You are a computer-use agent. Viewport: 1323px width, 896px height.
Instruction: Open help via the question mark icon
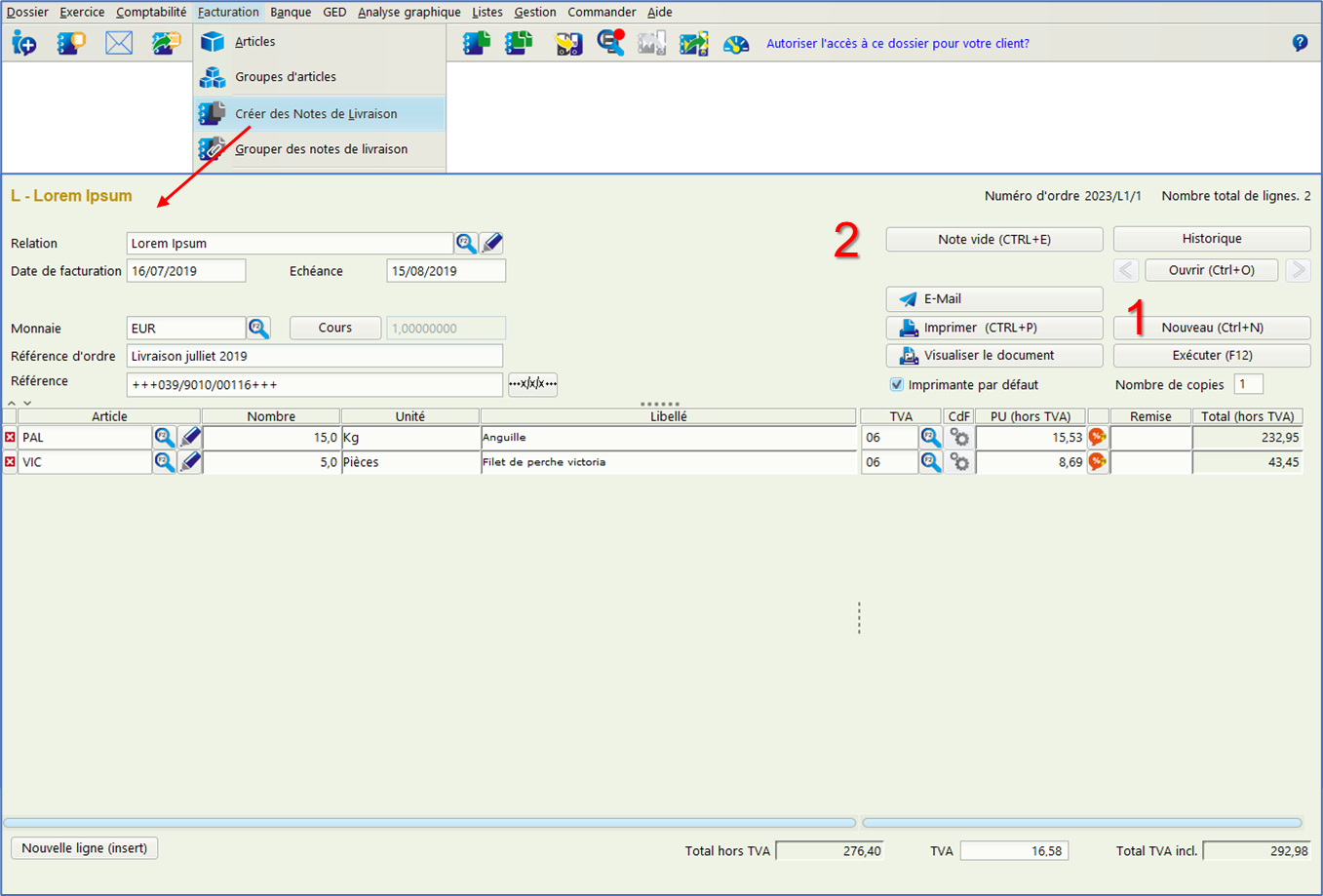(1300, 43)
